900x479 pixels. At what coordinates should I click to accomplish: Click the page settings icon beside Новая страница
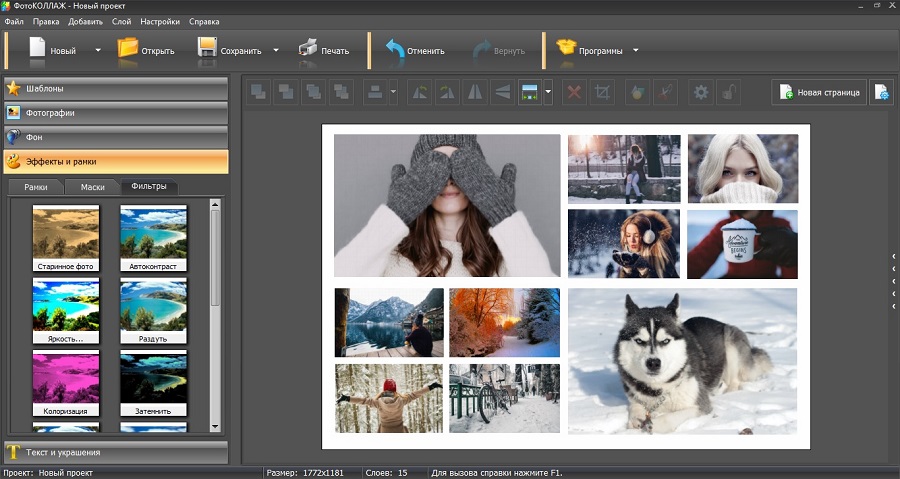[881, 92]
